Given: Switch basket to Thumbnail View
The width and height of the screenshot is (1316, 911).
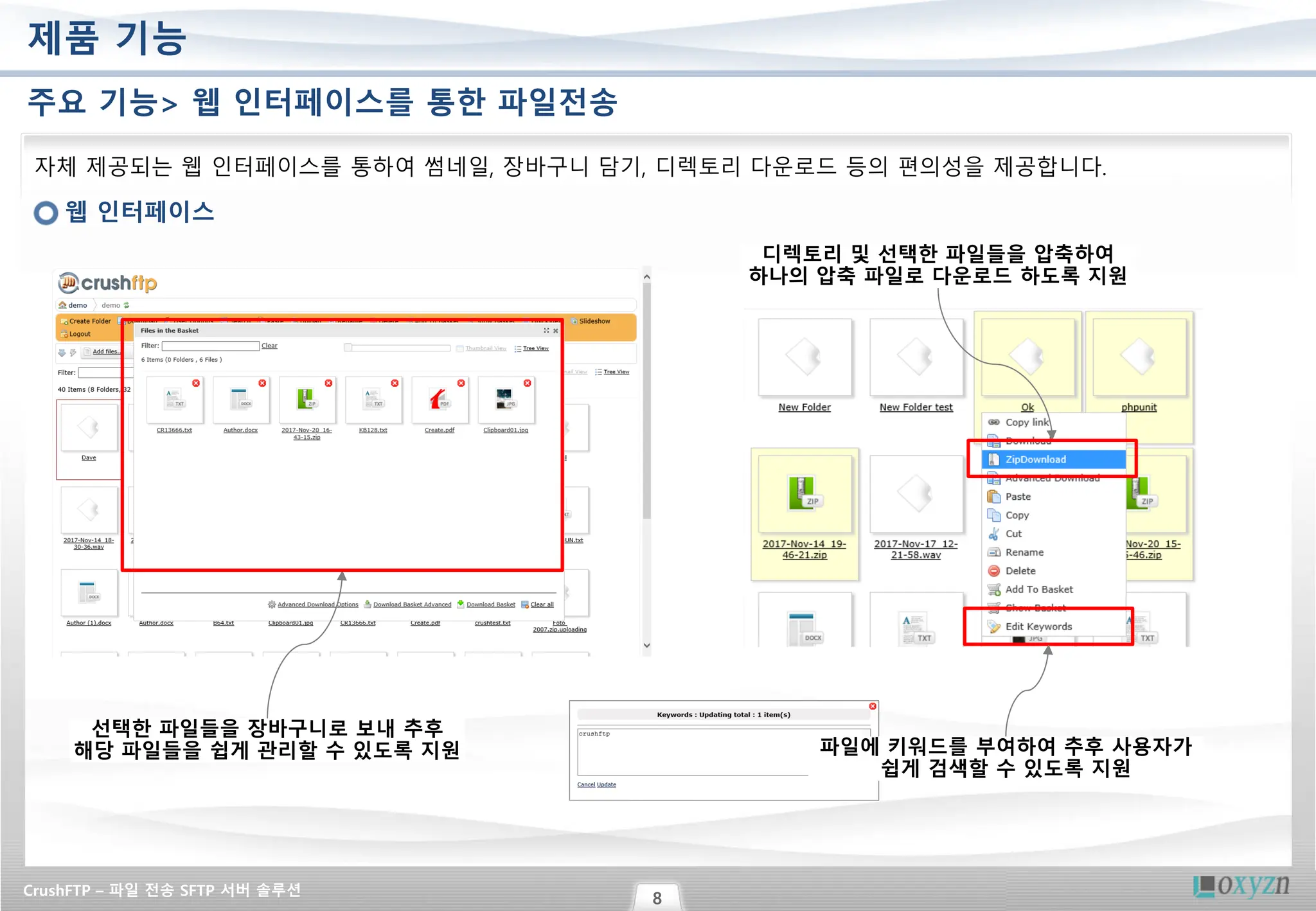Looking at the screenshot, I should pyautogui.click(x=481, y=348).
